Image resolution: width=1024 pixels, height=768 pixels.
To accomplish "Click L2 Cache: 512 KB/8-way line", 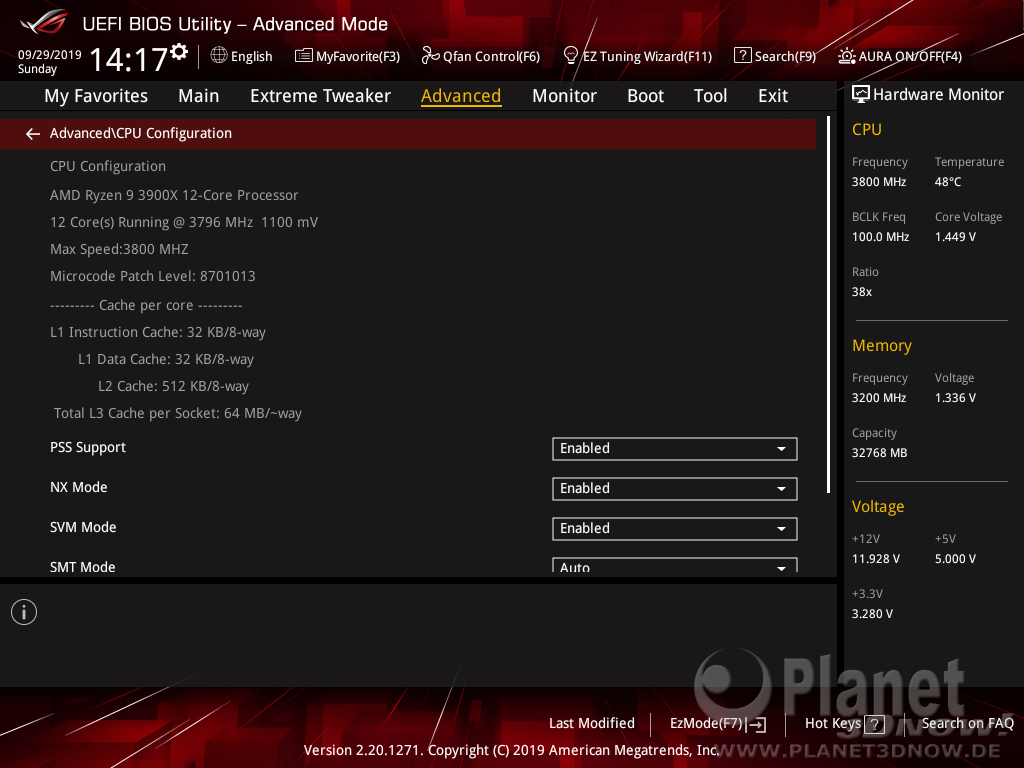I will point(173,387).
